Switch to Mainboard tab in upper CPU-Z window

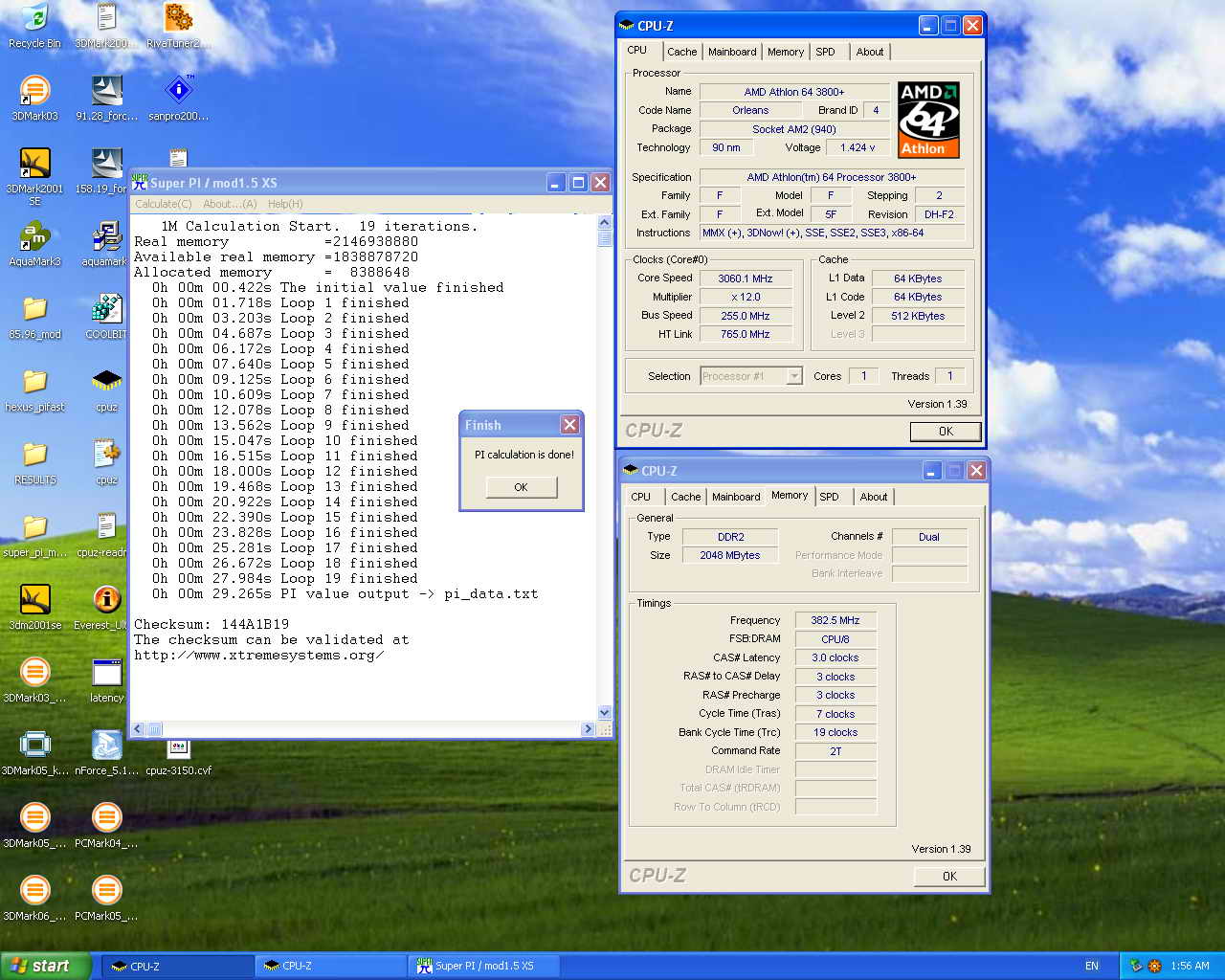(732, 52)
